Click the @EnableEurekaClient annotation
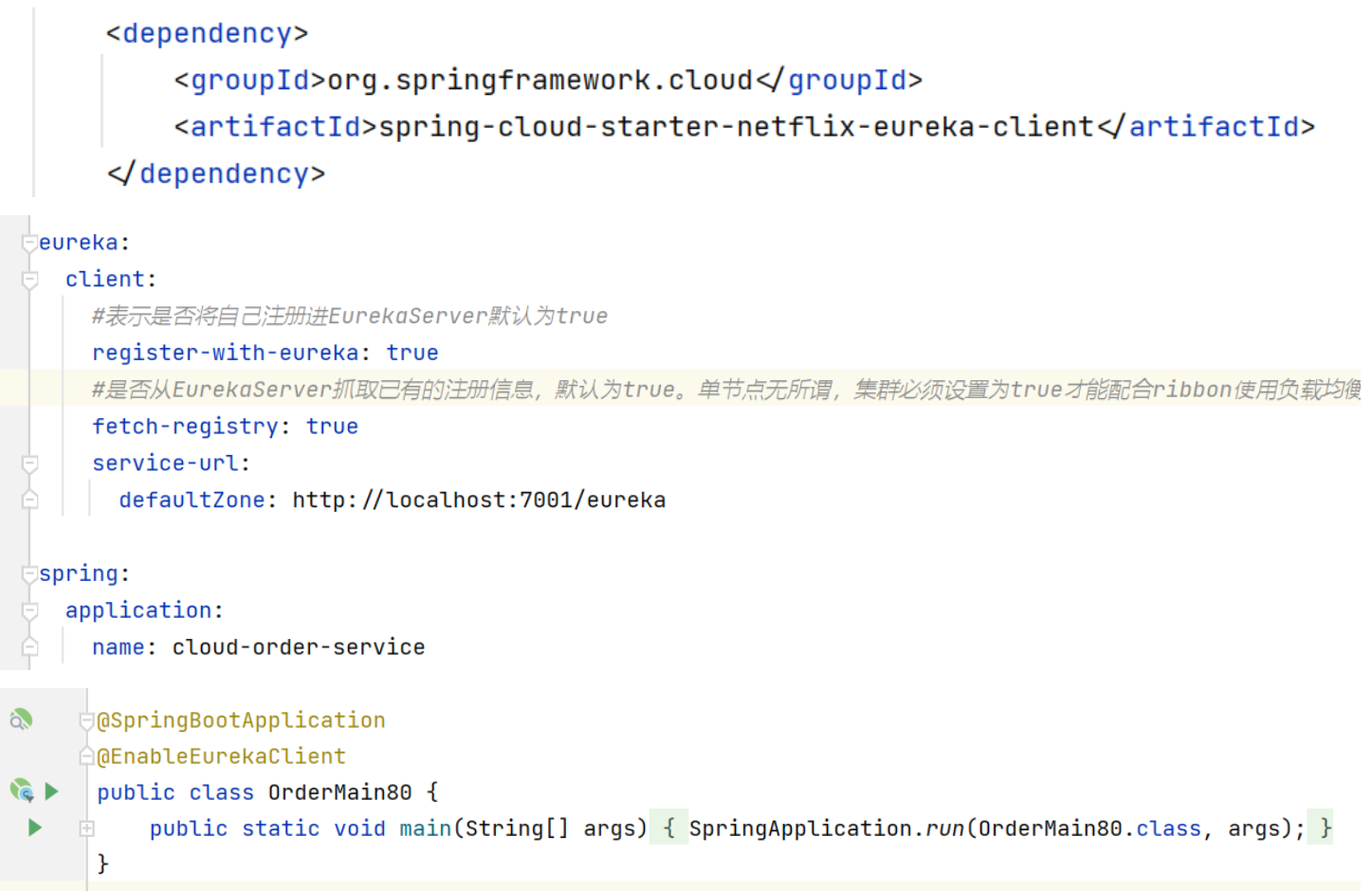Image resolution: width=1372 pixels, height=891 pixels. click(x=221, y=756)
